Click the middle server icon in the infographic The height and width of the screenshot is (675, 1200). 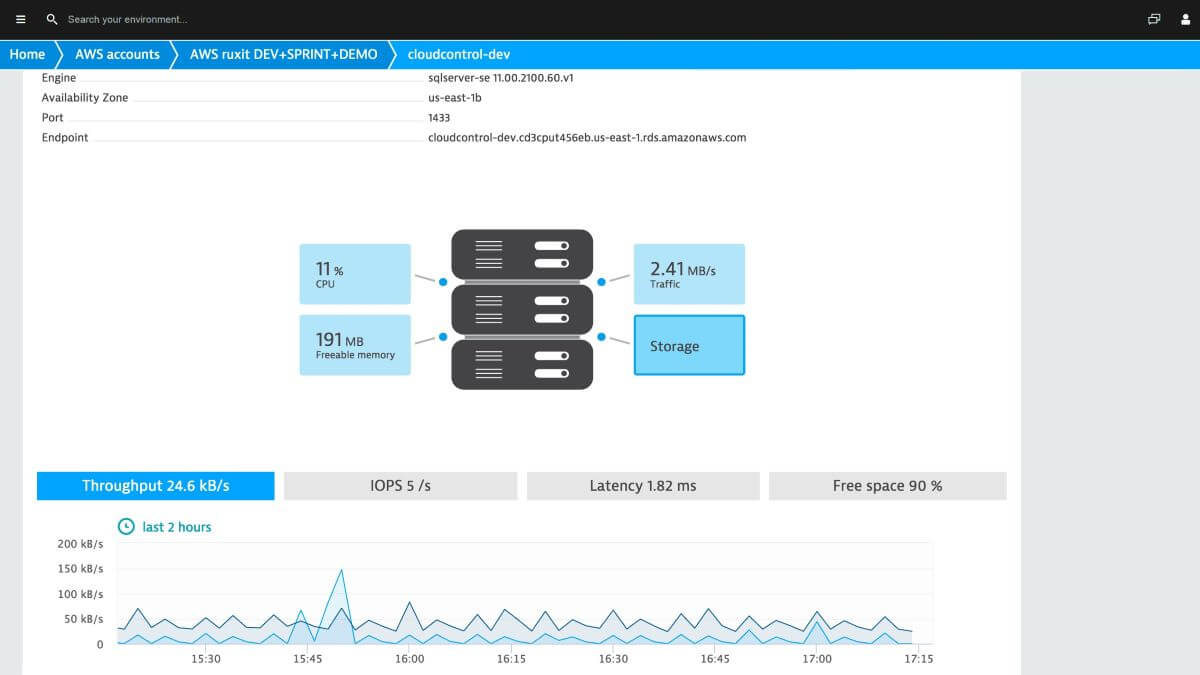[x=521, y=309]
